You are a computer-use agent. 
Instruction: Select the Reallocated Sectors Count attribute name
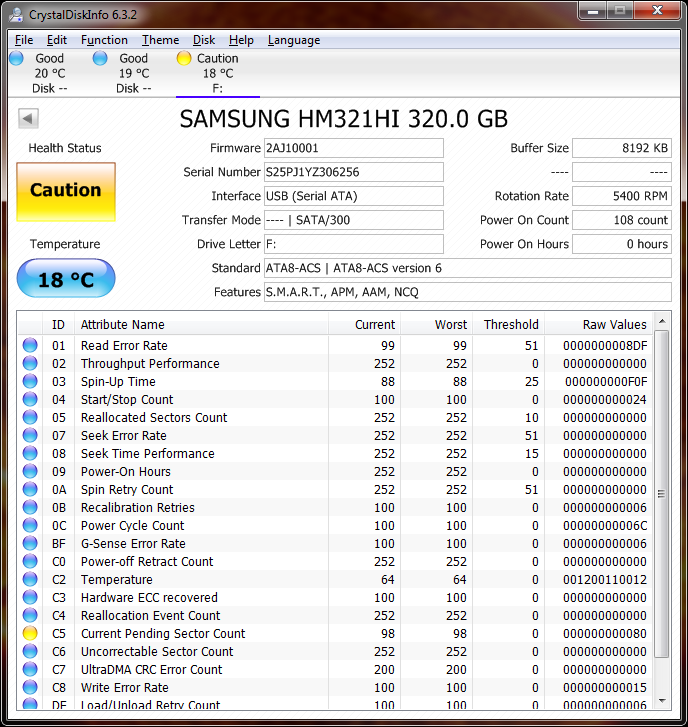(x=154, y=417)
